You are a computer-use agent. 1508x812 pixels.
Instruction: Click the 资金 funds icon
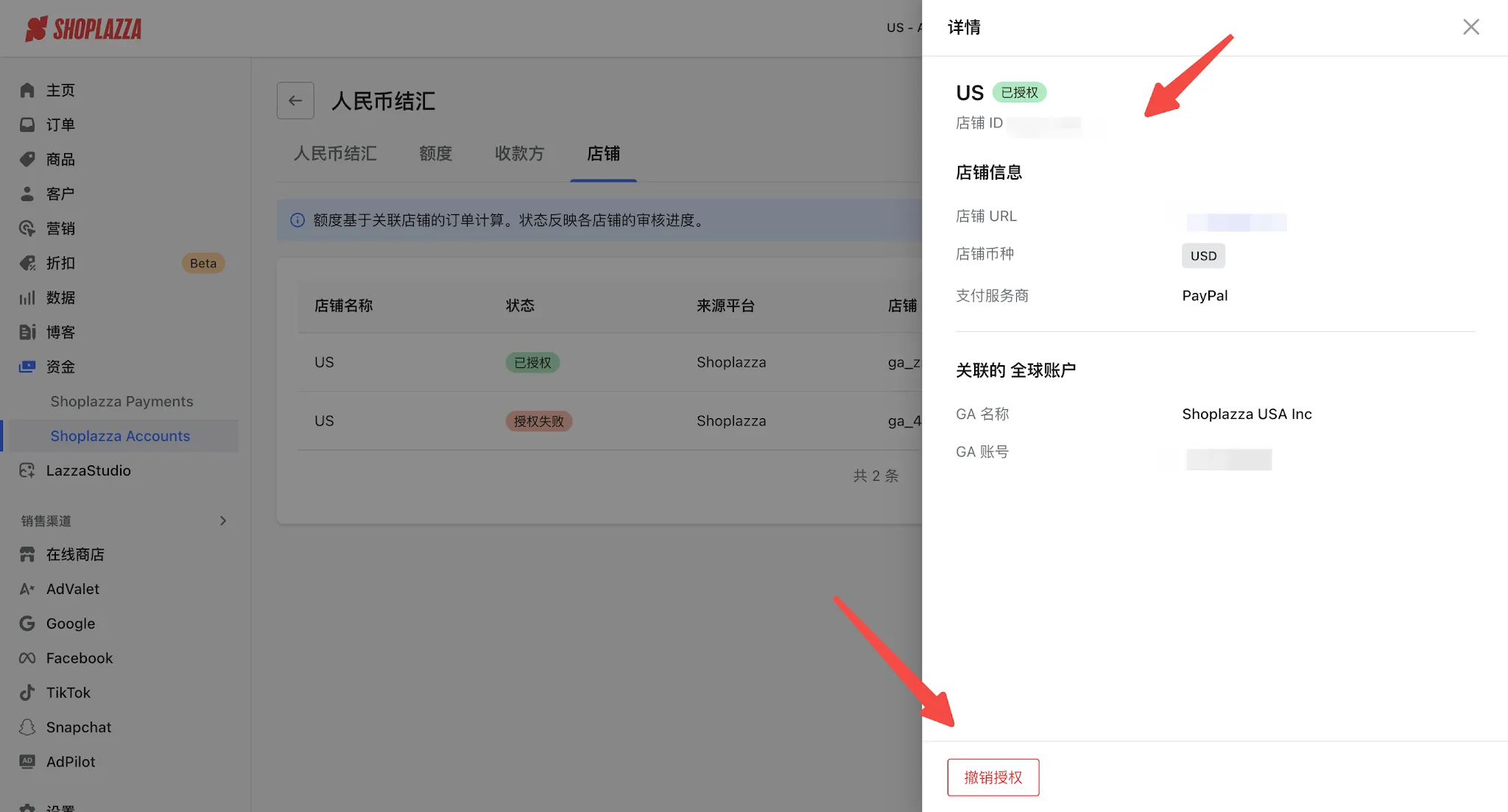pos(27,367)
